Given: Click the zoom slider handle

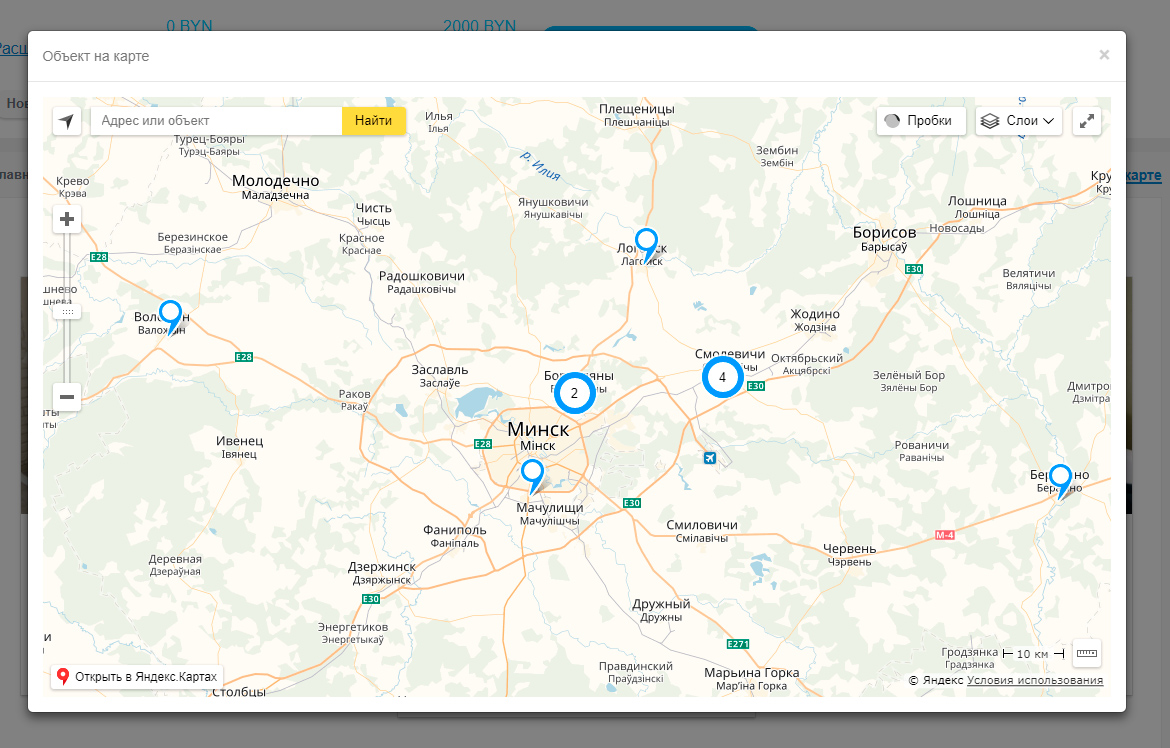Looking at the screenshot, I should click(x=67, y=312).
